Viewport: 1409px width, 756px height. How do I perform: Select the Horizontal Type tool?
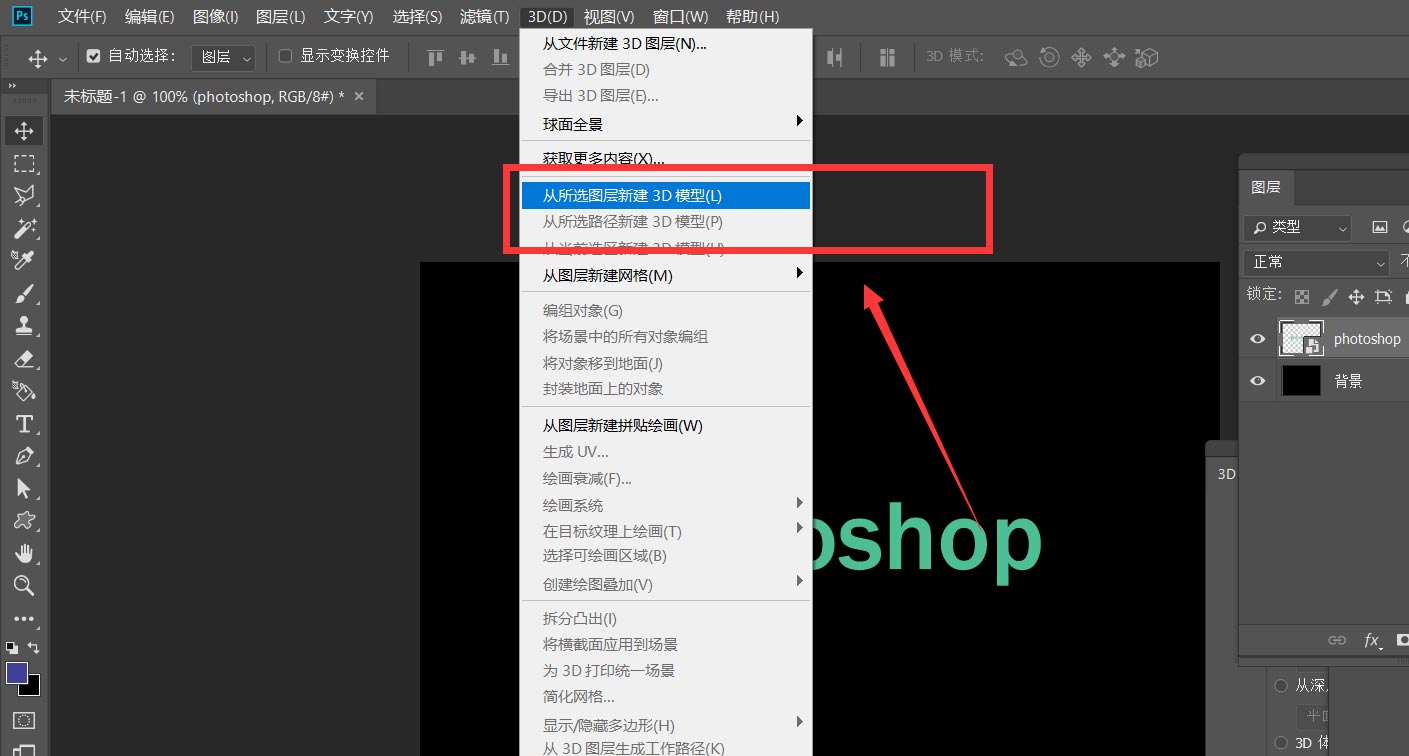click(x=24, y=423)
